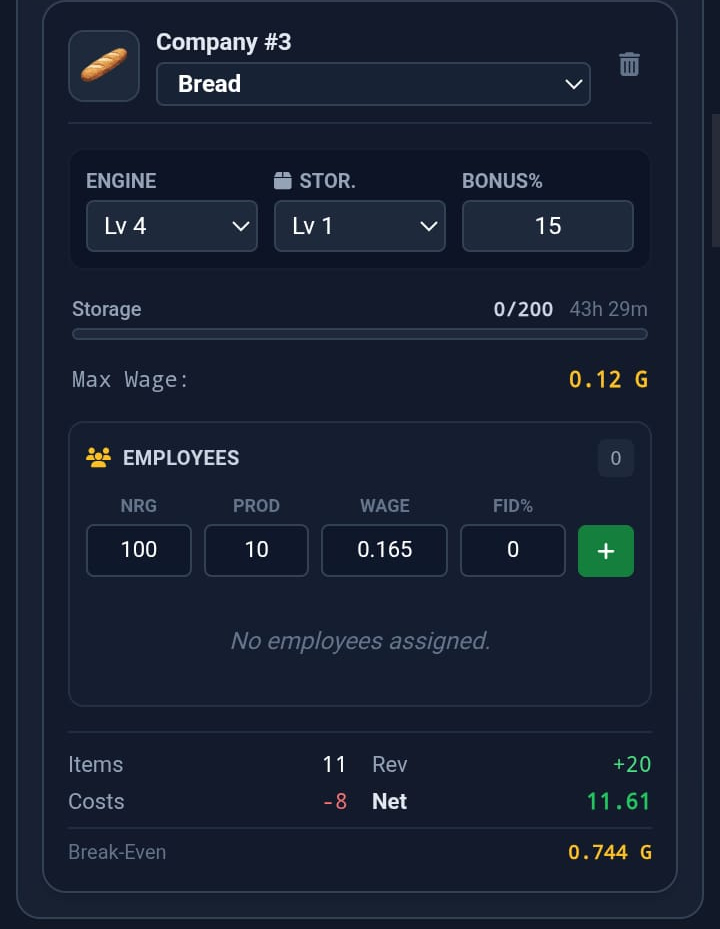
Task: Click the WAGE field showing 0.165
Action: click(384, 550)
